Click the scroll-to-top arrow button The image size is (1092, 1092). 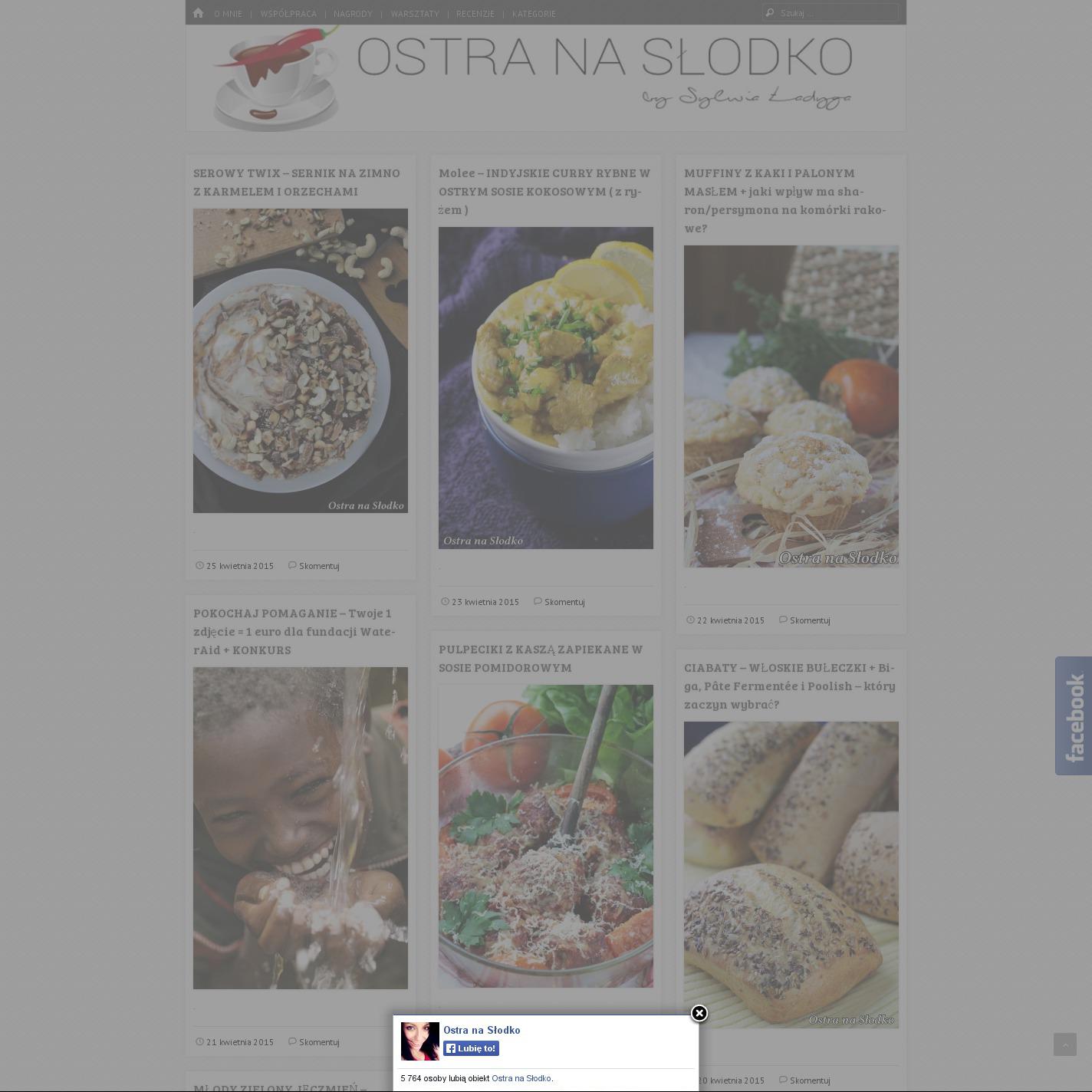(x=1064, y=1044)
